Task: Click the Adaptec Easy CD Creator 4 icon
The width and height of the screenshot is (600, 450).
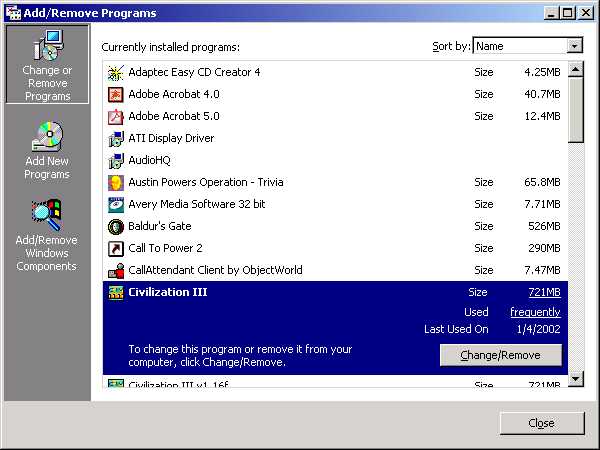Action: pyautogui.click(x=115, y=72)
